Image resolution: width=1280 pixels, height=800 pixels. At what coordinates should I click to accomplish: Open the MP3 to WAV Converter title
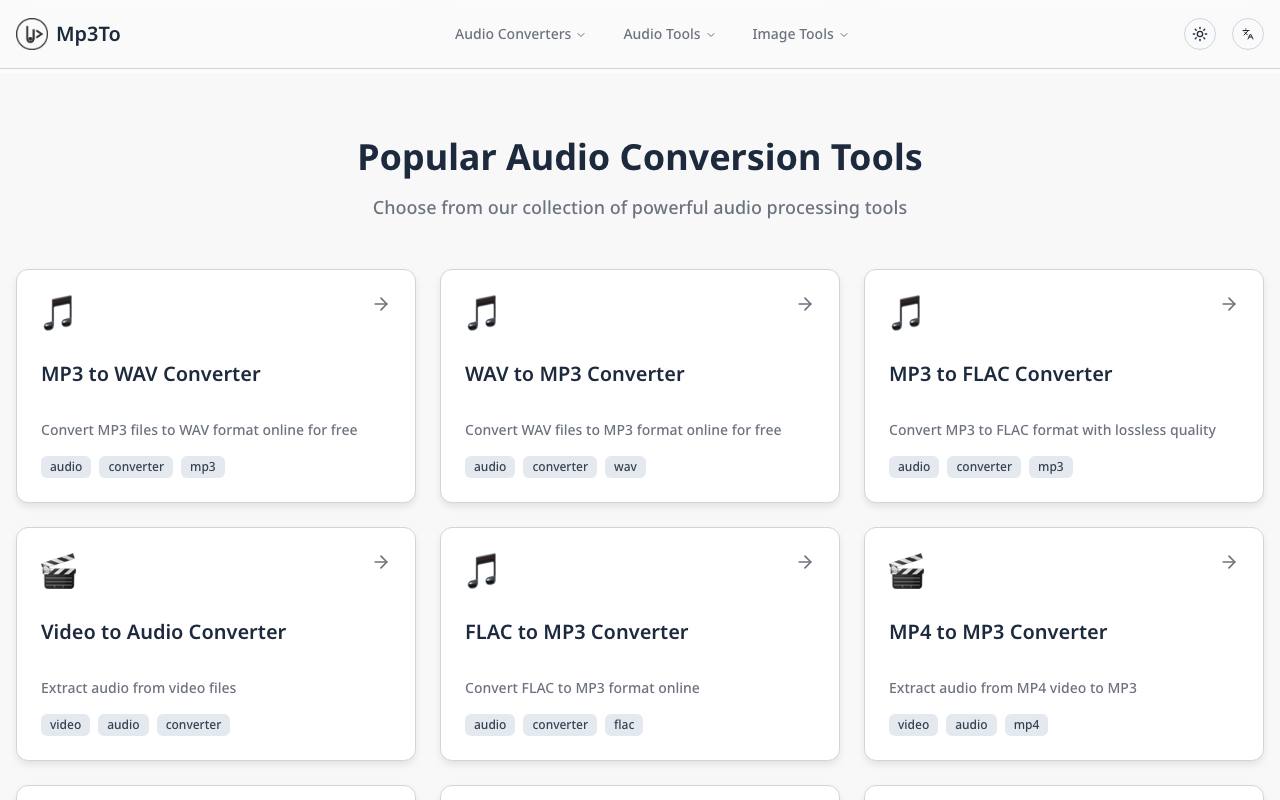pyautogui.click(x=151, y=374)
